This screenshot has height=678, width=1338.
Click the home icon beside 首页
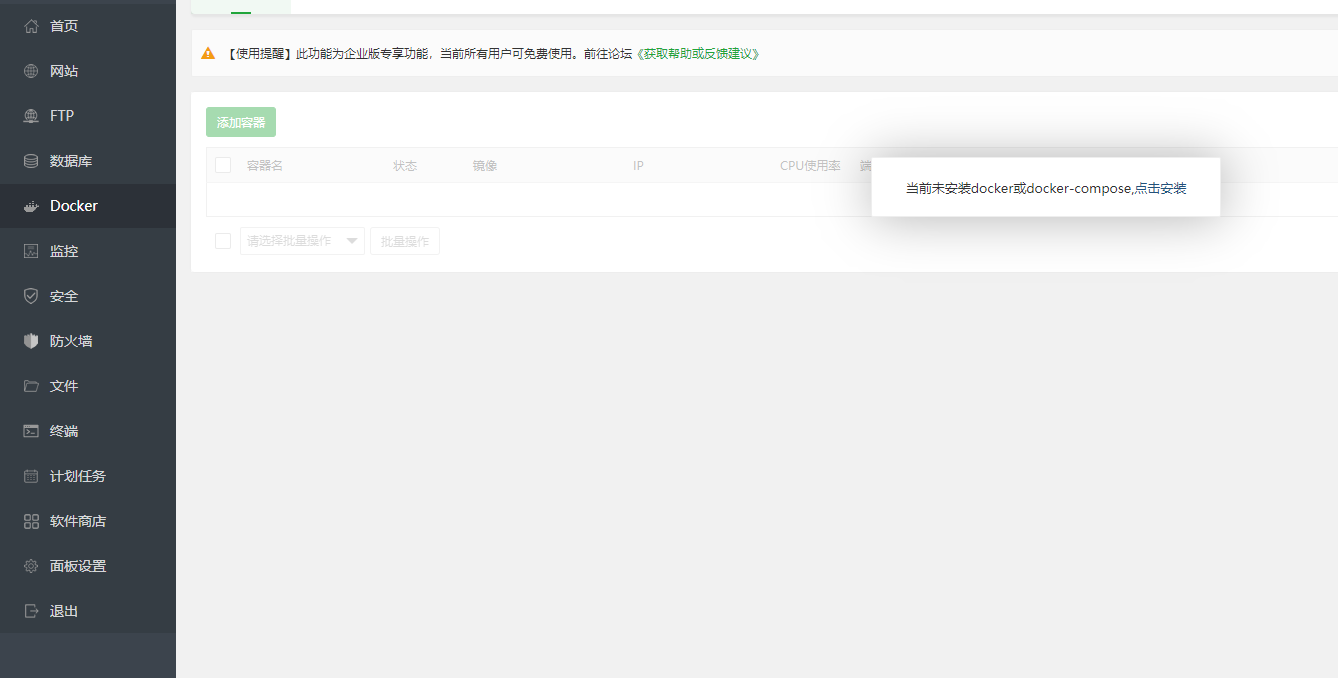point(31,26)
